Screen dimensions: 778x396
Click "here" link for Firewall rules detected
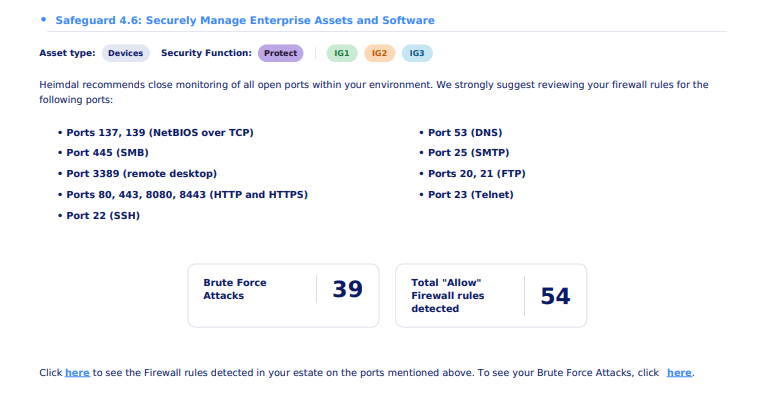(77, 373)
